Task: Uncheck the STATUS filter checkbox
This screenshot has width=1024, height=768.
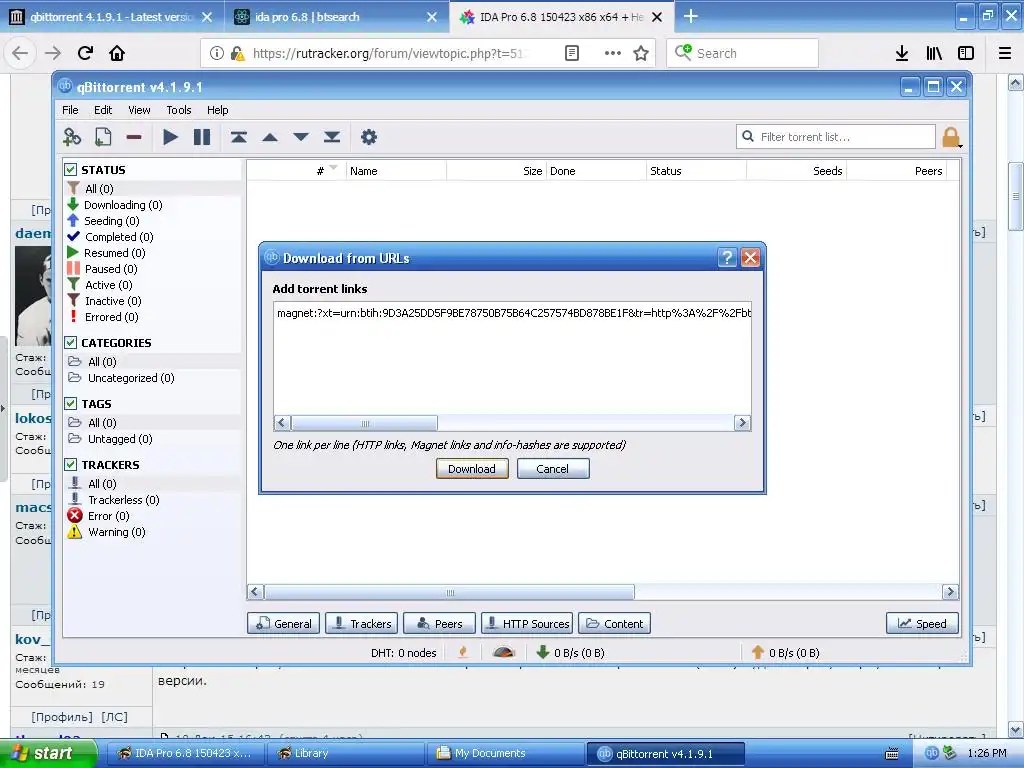Action: [x=71, y=170]
